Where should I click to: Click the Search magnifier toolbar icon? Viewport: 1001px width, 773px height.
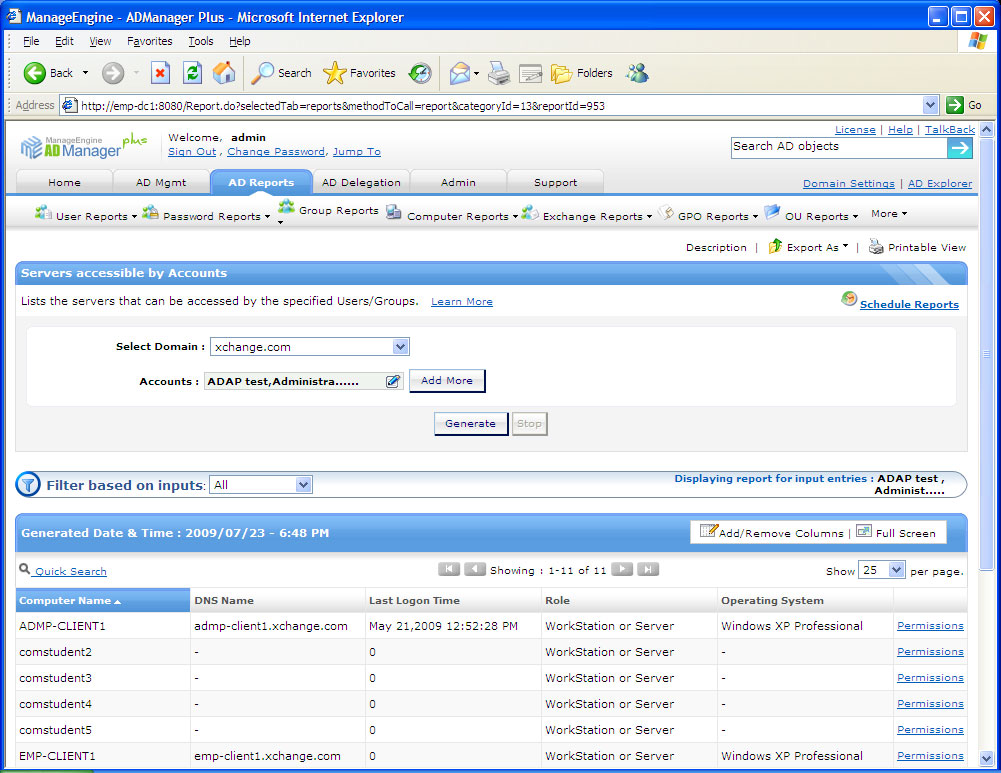(262, 73)
